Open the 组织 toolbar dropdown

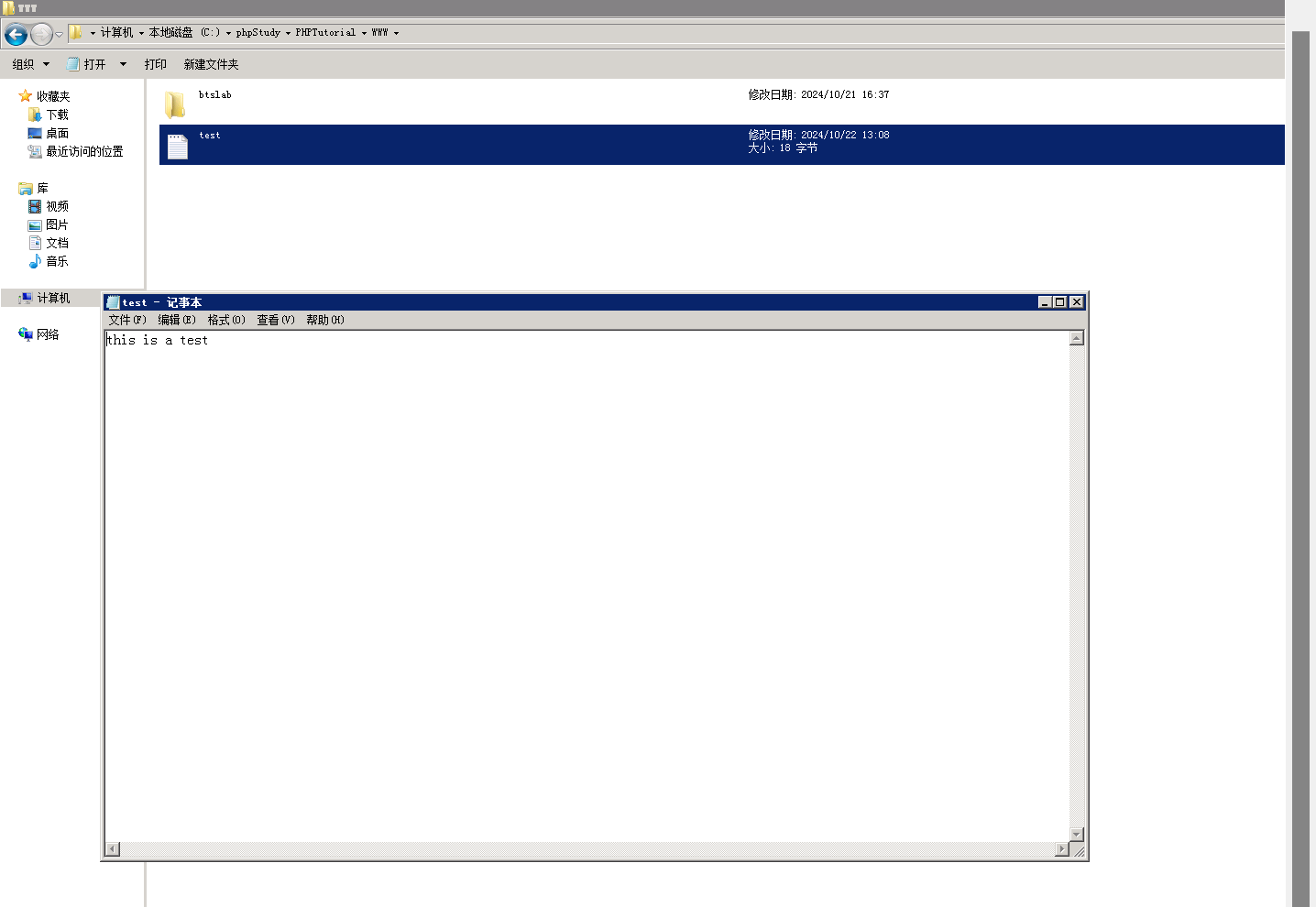click(30, 64)
